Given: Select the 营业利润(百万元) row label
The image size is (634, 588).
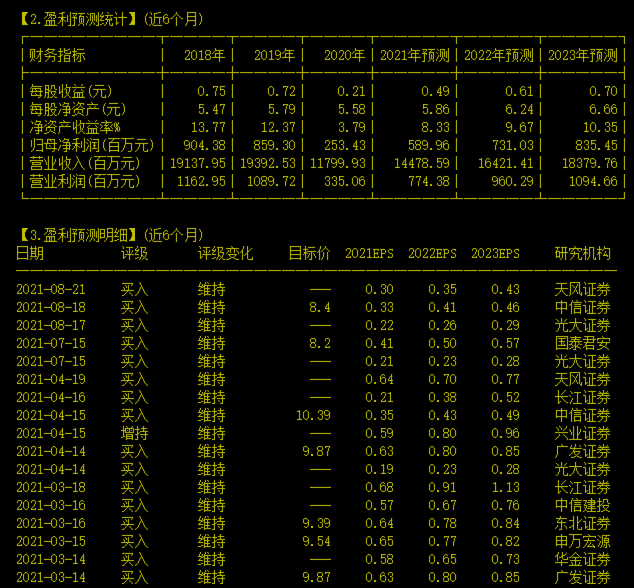Looking at the screenshot, I should [85, 181].
